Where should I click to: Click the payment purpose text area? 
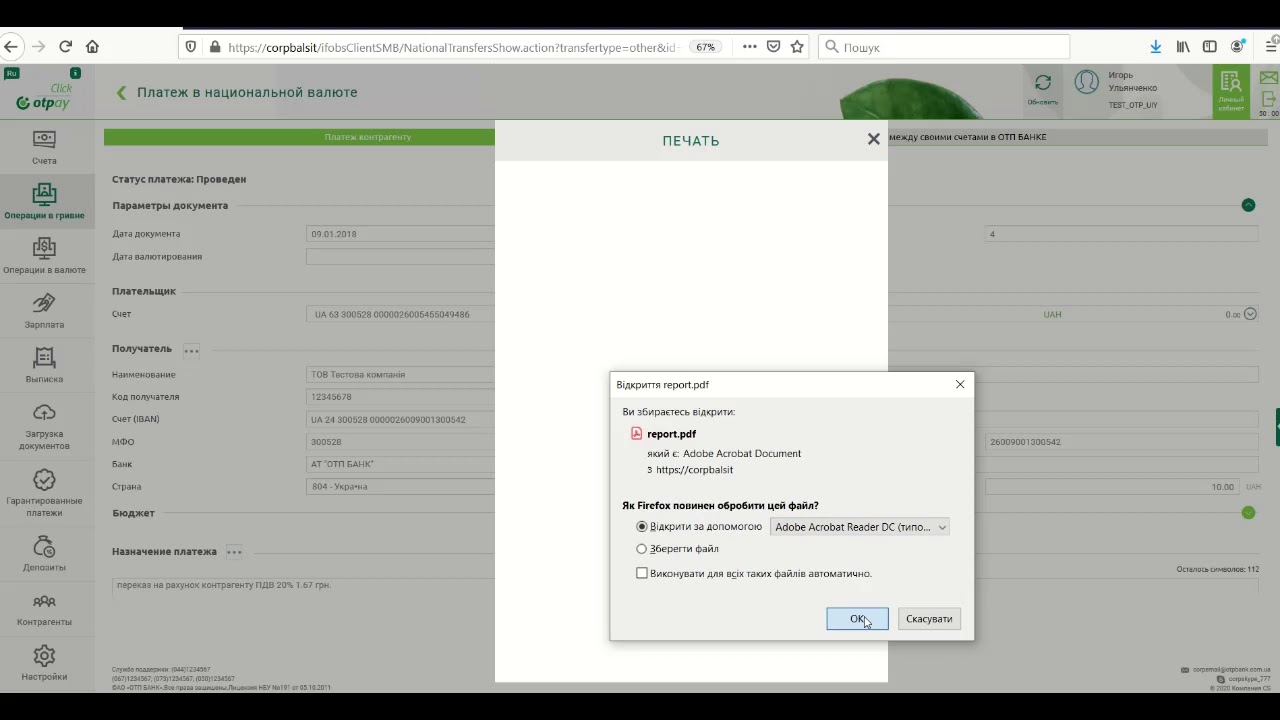coord(303,585)
